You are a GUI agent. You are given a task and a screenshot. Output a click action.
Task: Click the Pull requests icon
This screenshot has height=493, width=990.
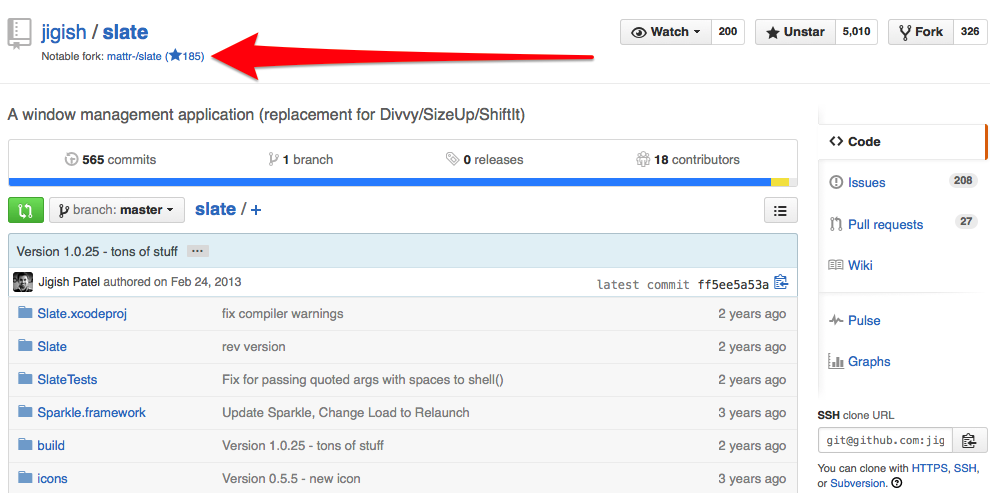point(836,224)
